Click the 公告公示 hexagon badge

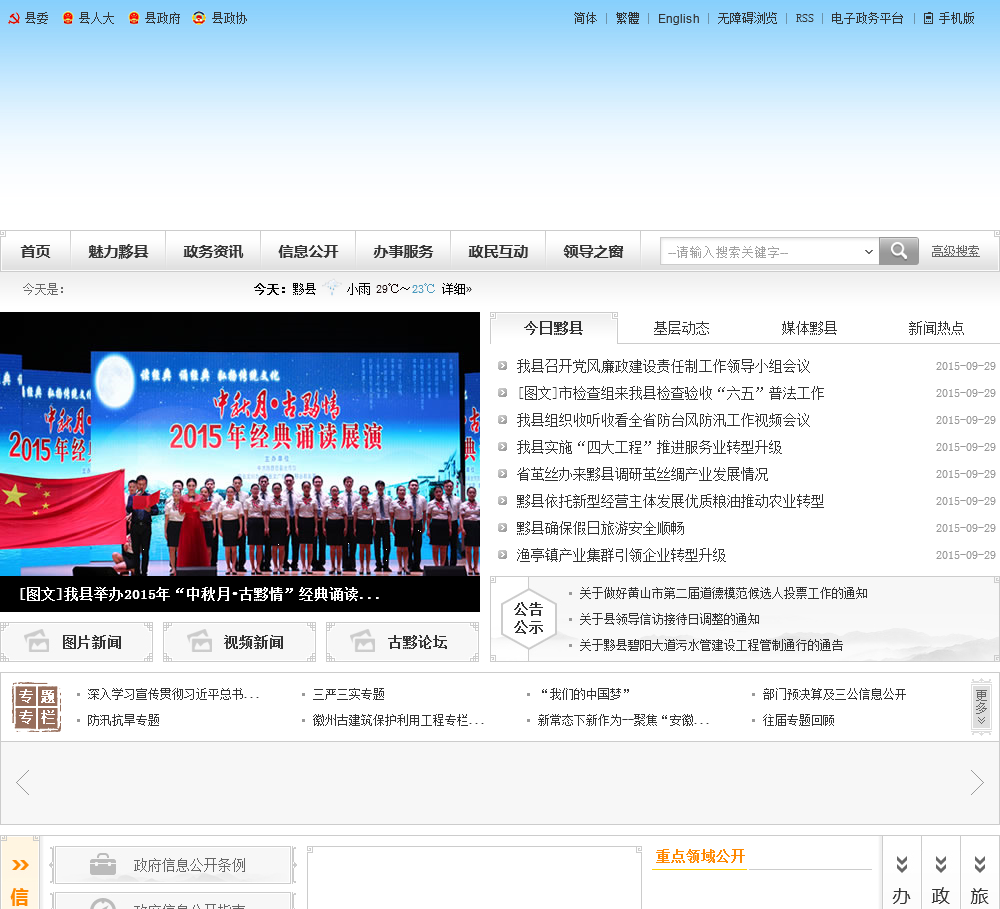(x=529, y=618)
